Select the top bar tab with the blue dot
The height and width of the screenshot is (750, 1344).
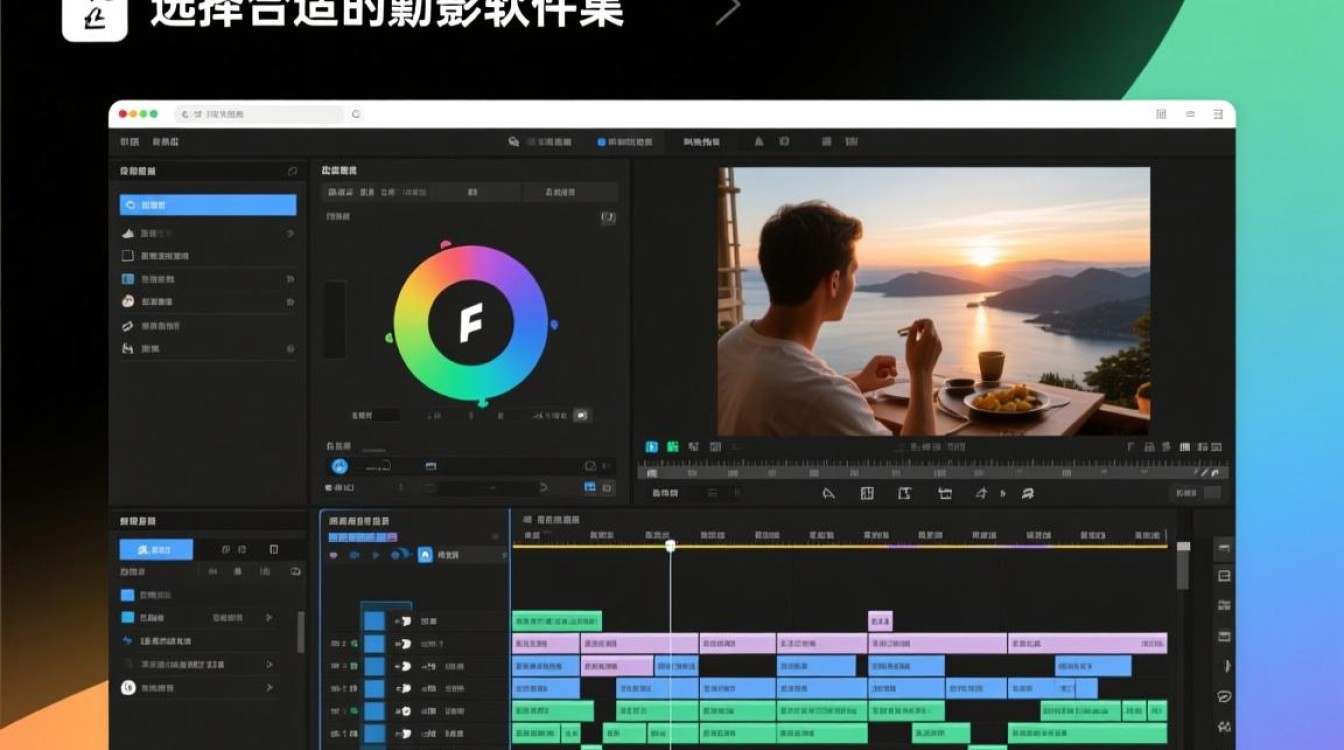625,142
